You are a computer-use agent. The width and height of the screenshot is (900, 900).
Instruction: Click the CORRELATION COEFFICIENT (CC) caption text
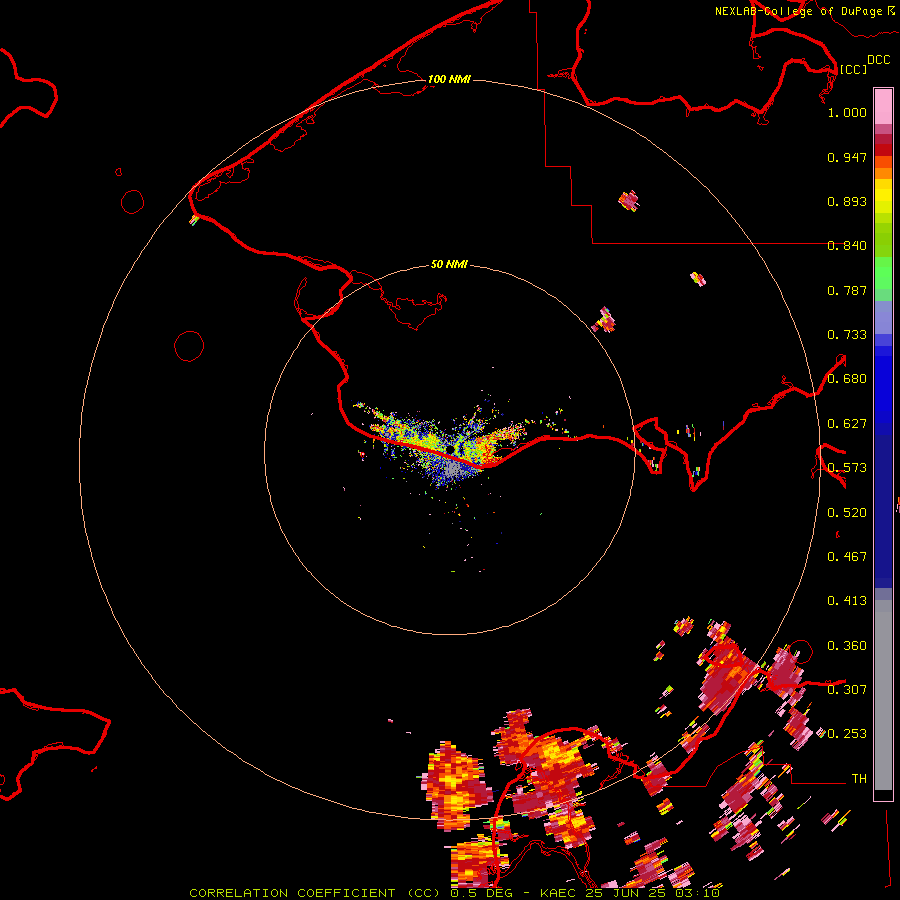(x=315, y=893)
